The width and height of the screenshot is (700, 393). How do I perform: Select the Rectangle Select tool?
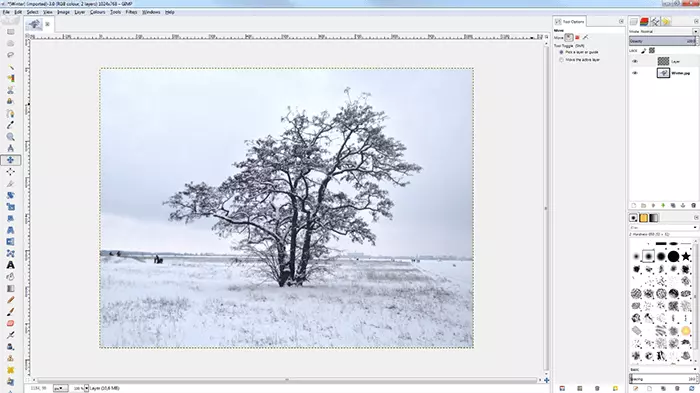point(10,32)
